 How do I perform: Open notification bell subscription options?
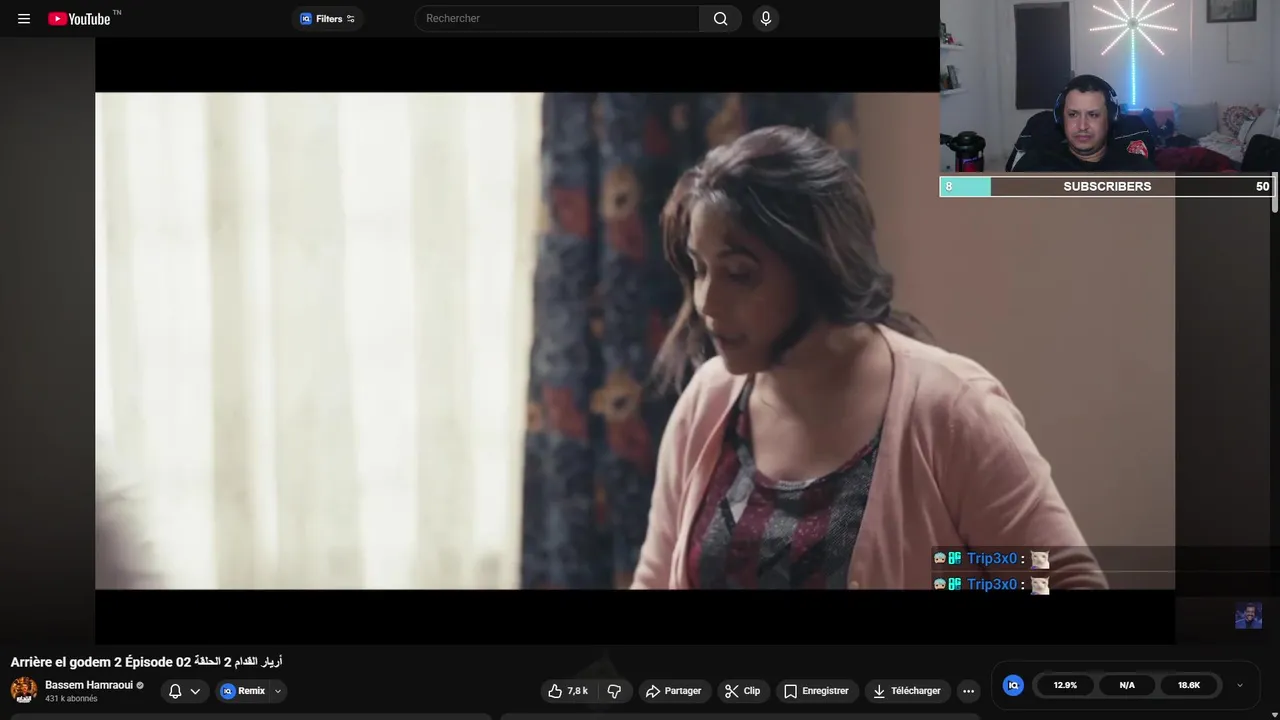point(185,691)
